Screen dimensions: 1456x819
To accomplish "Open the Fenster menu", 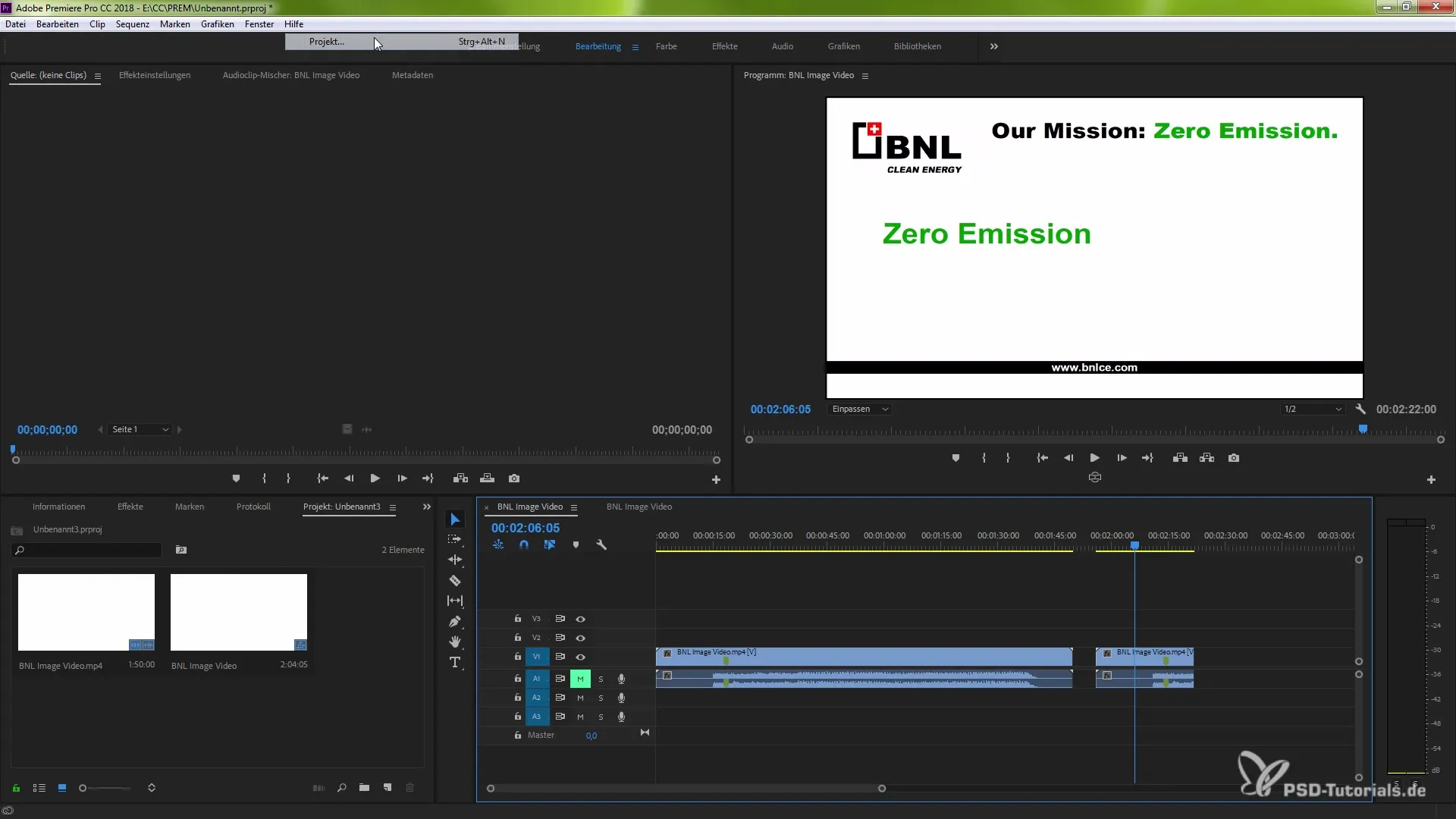I will pos(259,24).
